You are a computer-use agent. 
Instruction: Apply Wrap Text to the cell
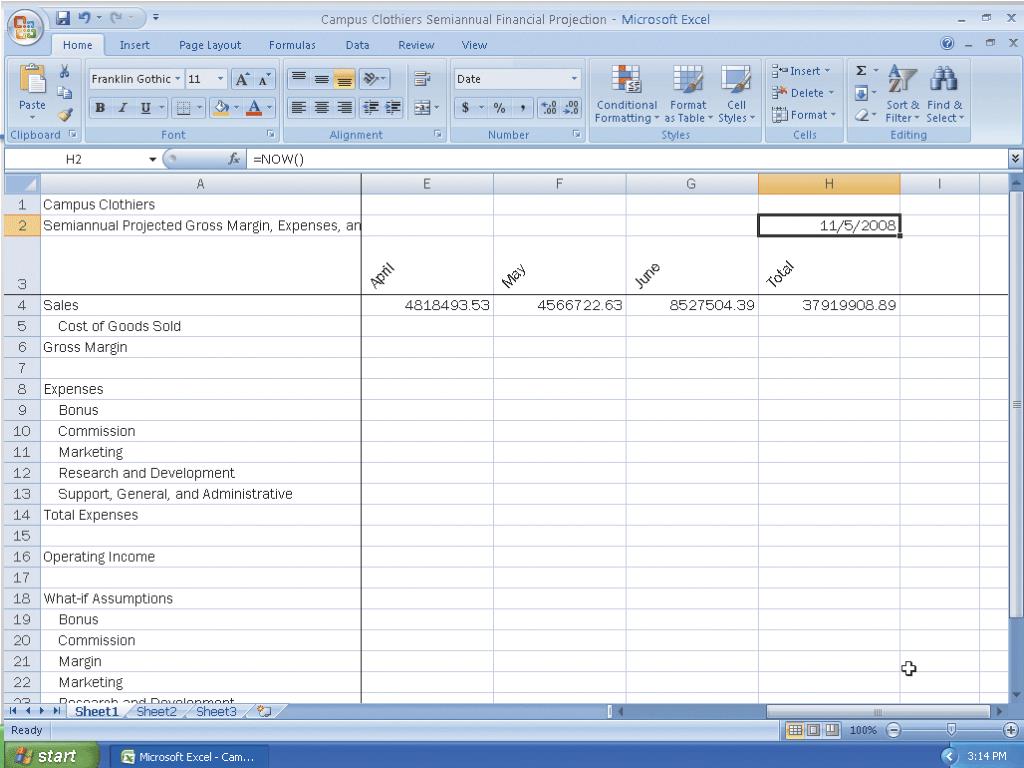(x=422, y=79)
